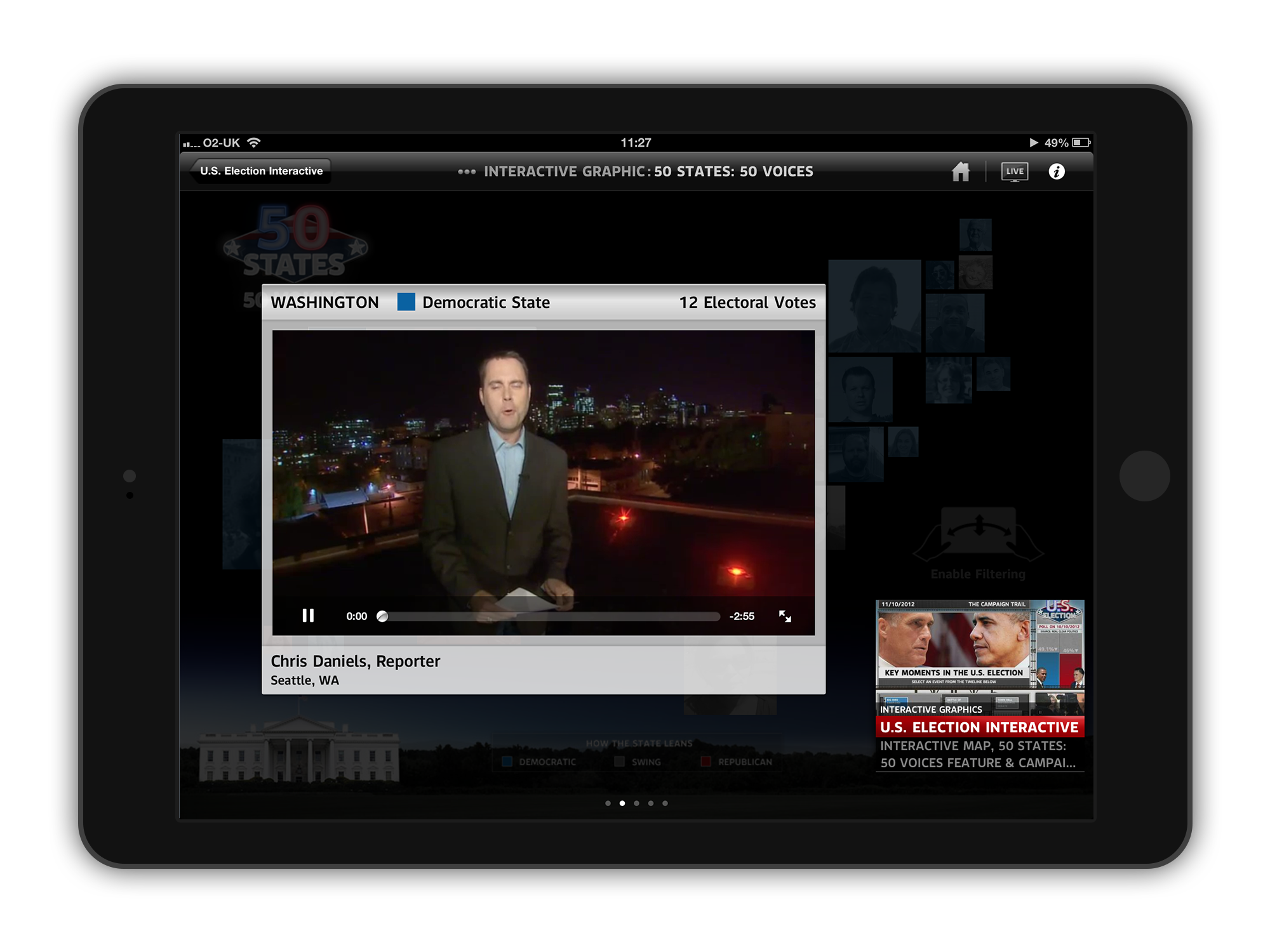Go back to U.S. Election Interactive
The height and width of the screenshot is (952, 1270).
pyautogui.click(x=260, y=171)
